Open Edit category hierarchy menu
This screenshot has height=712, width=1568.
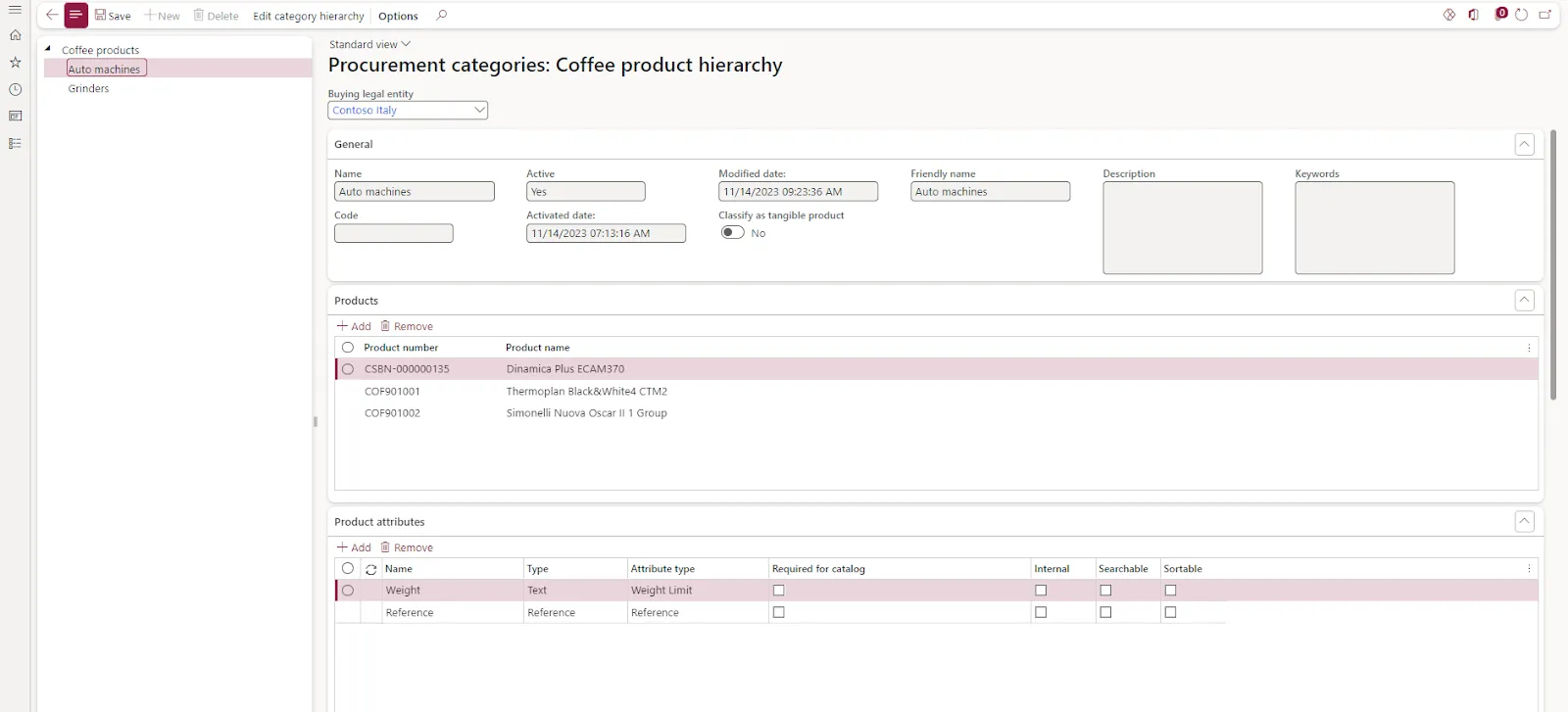(x=309, y=16)
